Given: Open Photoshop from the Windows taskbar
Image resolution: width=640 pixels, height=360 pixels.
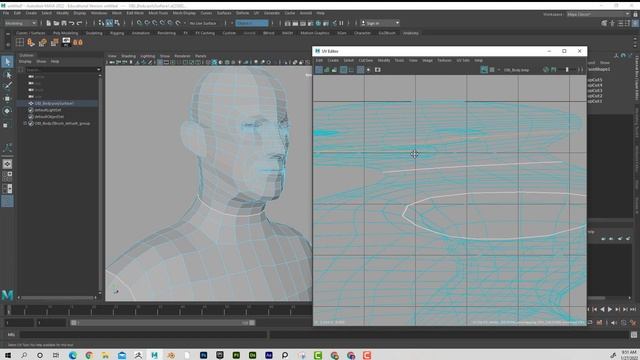Looking at the screenshot, I should coord(203,355).
